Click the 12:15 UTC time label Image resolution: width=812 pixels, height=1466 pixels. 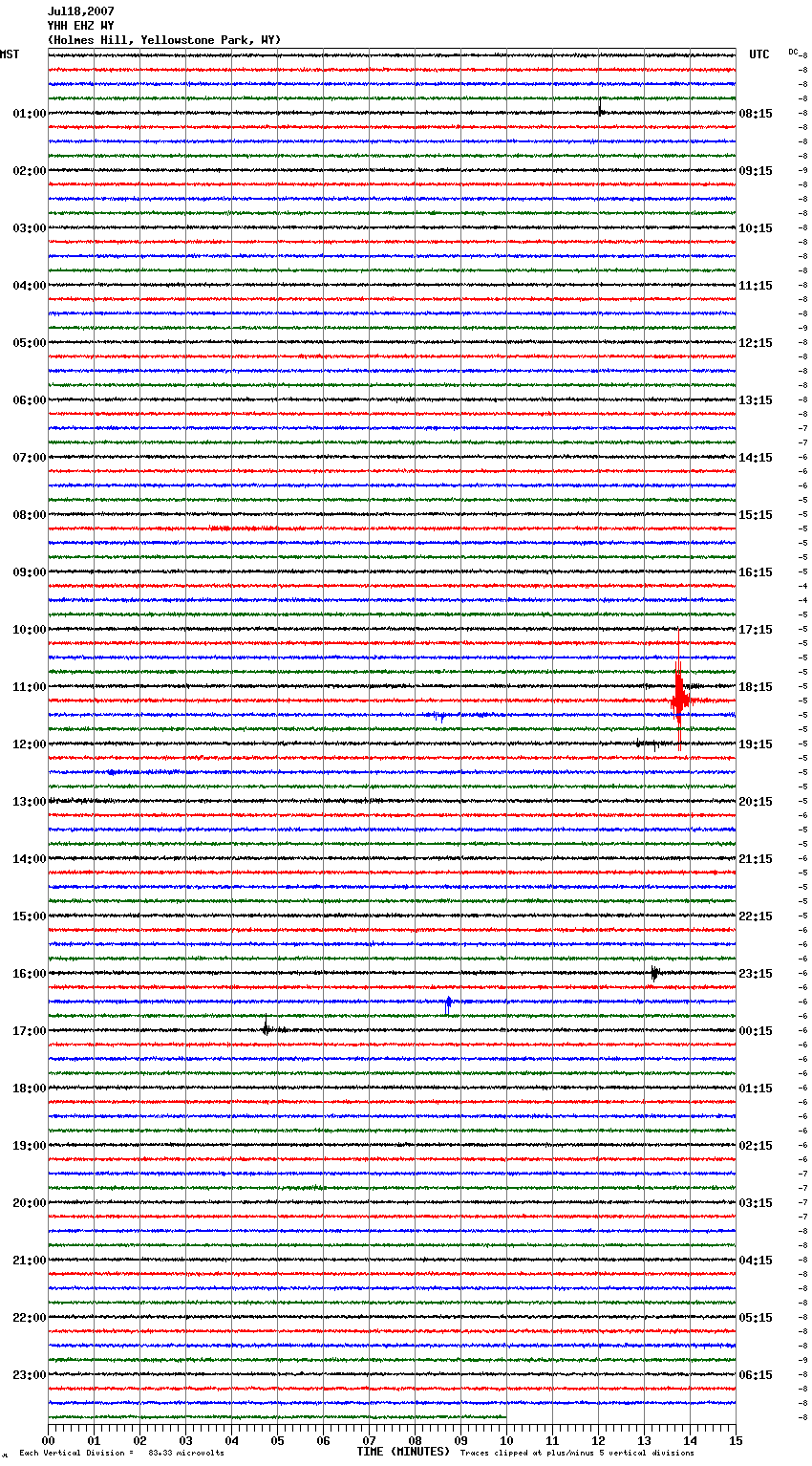pyautogui.click(x=756, y=343)
